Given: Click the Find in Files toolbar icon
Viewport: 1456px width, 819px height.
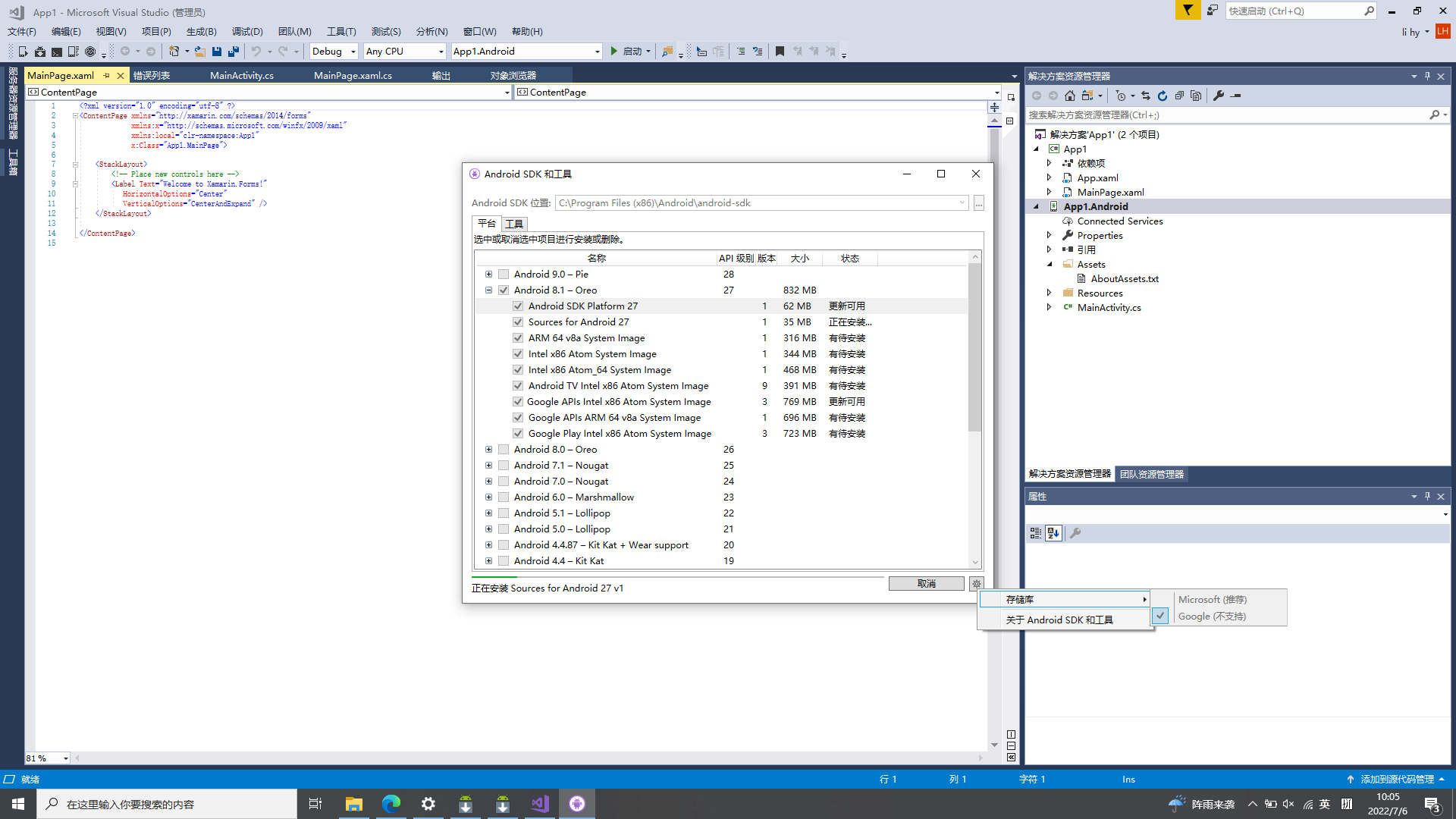Looking at the screenshot, I should 667,52.
